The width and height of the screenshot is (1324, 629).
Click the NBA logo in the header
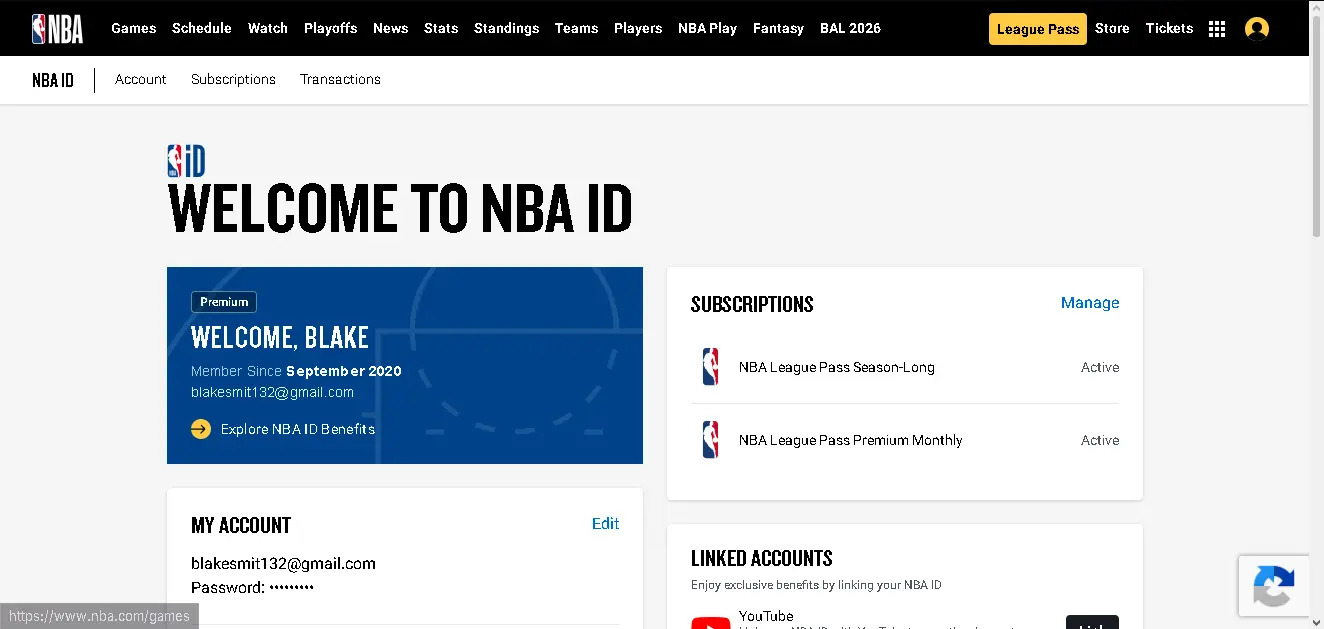[57, 28]
